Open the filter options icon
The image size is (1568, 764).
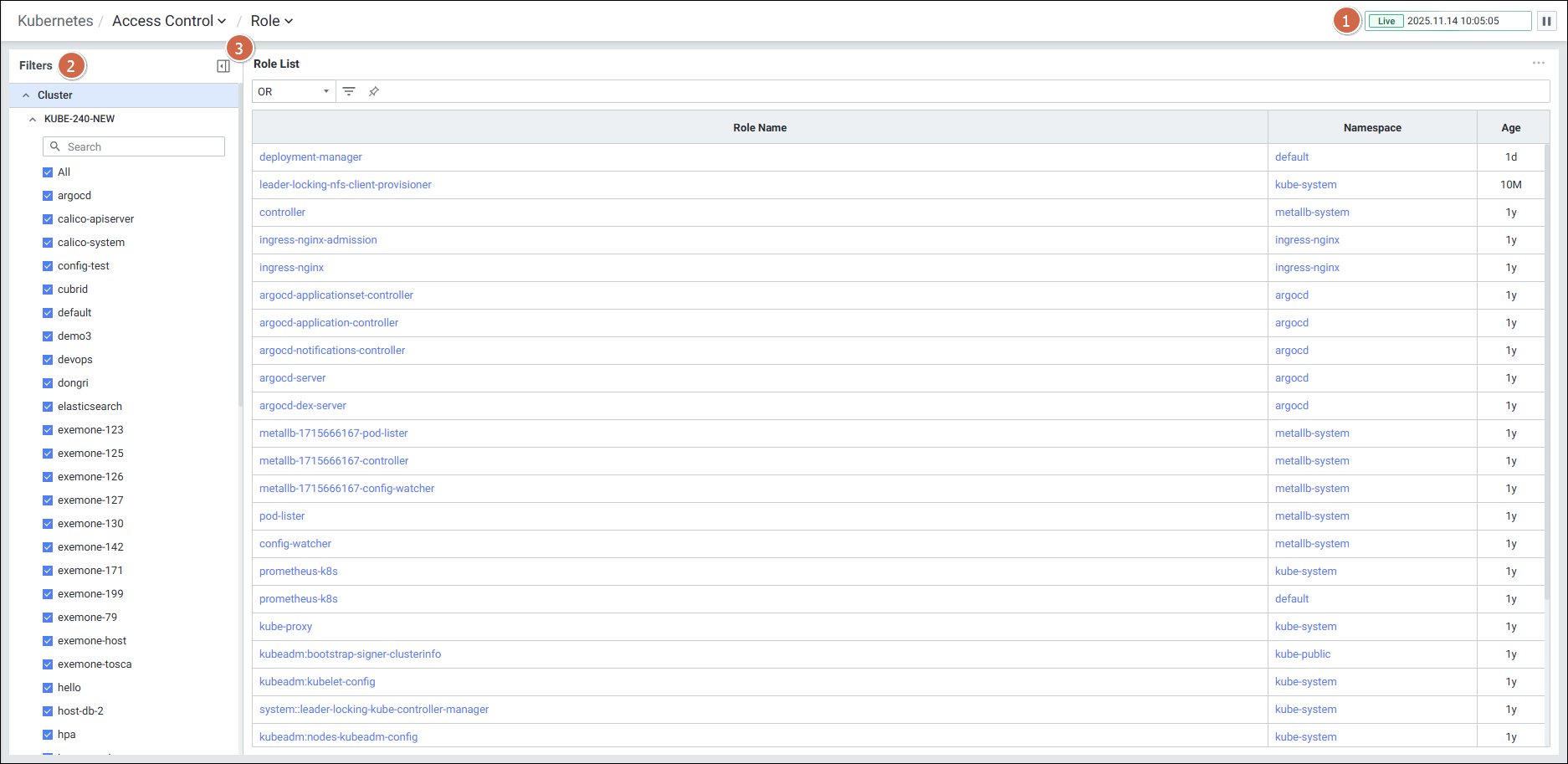click(349, 91)
